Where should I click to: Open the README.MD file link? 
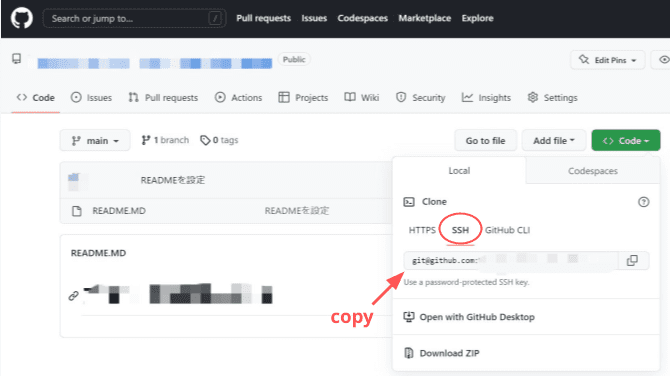(x=119, y=211)
